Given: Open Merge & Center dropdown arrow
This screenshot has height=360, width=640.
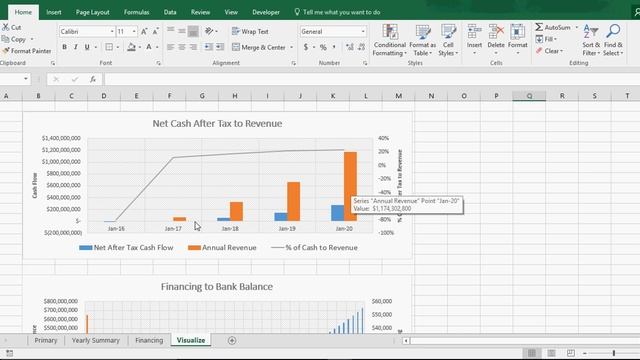Looking at the screenshot, I should pyautogui.click(x=291, y=47).
